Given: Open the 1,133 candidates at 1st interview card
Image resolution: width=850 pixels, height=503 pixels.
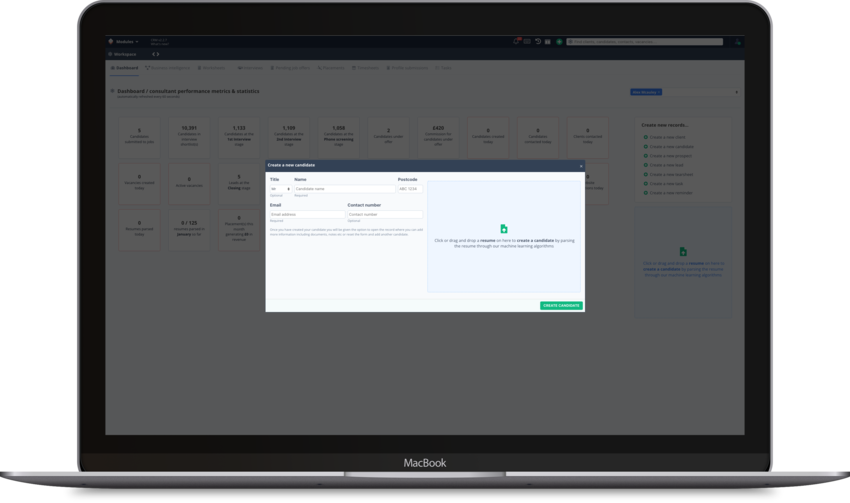Looking at the screenshot, I should pyautogui.click(x=239, y=138).
